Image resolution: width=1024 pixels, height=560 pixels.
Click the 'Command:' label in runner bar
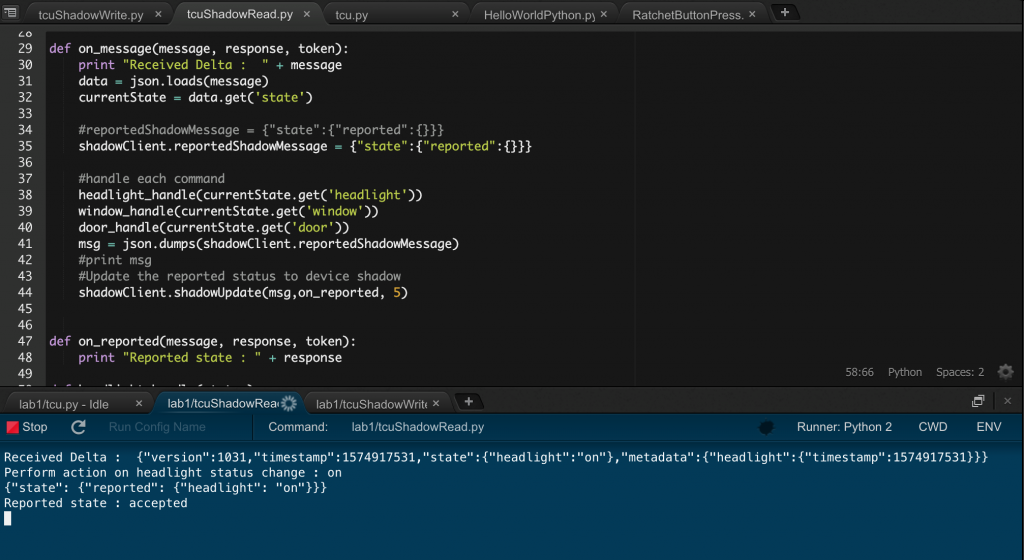pyautogui.click(x=298, y=427)
